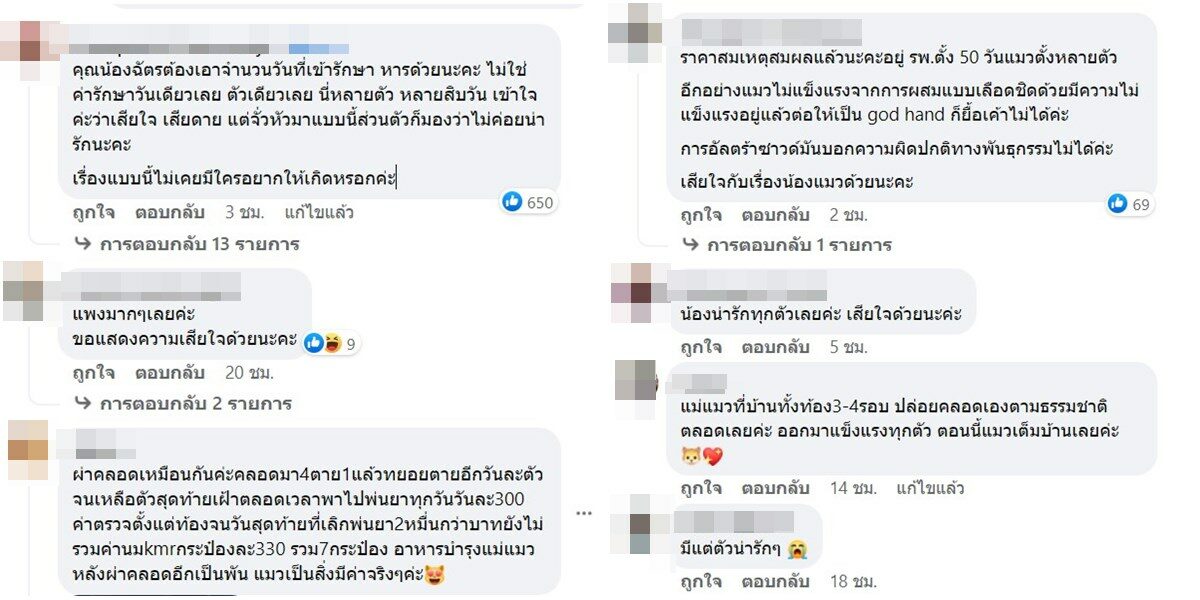Click the like reaction icon showing 650
Viewport: 1200px width, 600px height.
513,202
